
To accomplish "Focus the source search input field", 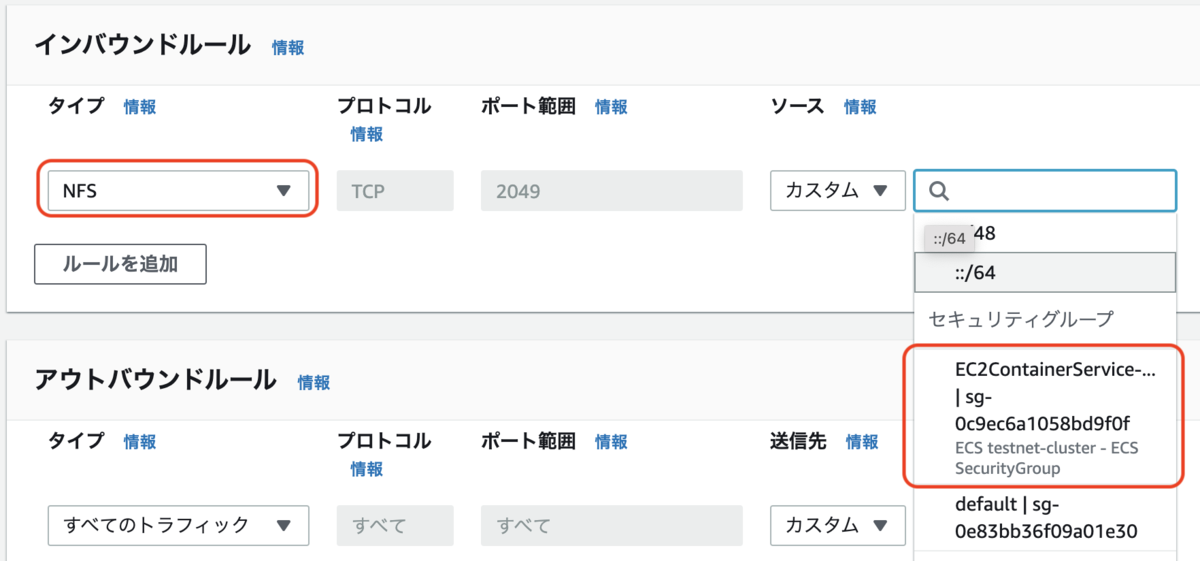I will pos(1044,190).
